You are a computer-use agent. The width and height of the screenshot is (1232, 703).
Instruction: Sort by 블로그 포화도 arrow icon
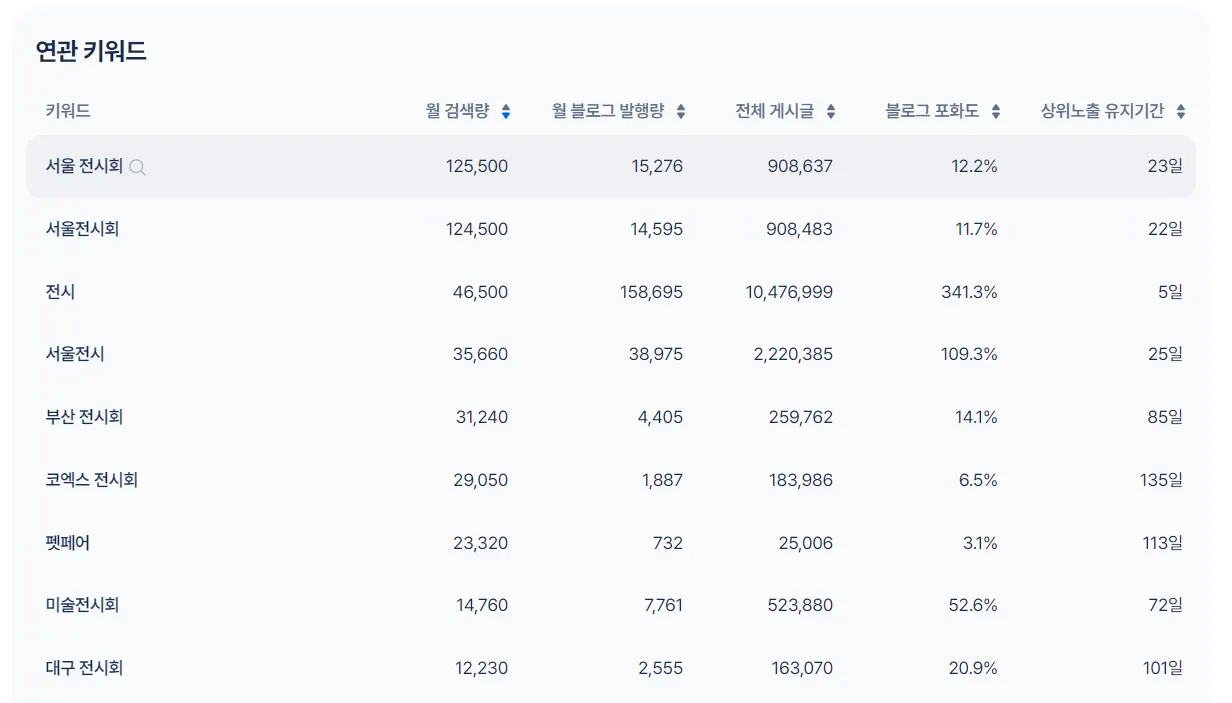click(x=996, y=112)
